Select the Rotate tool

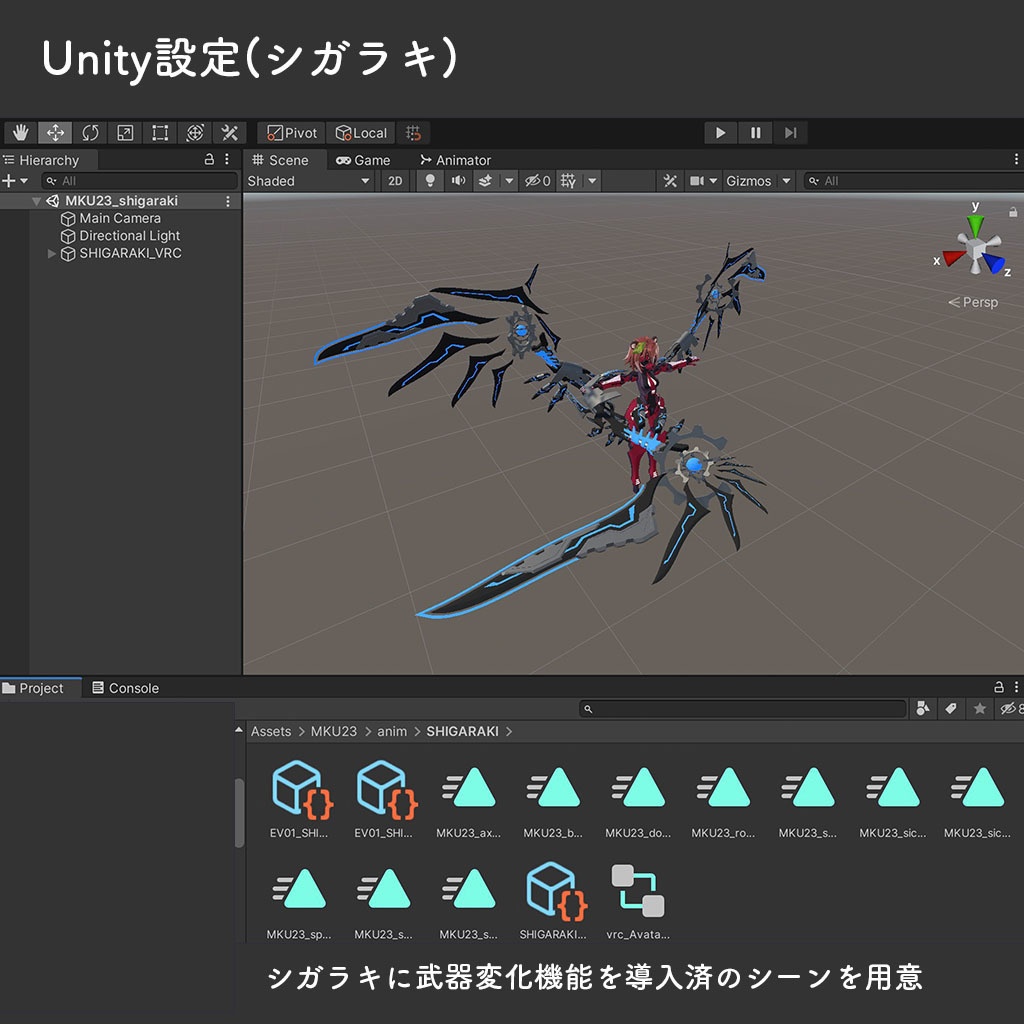(x=90, y=133)
